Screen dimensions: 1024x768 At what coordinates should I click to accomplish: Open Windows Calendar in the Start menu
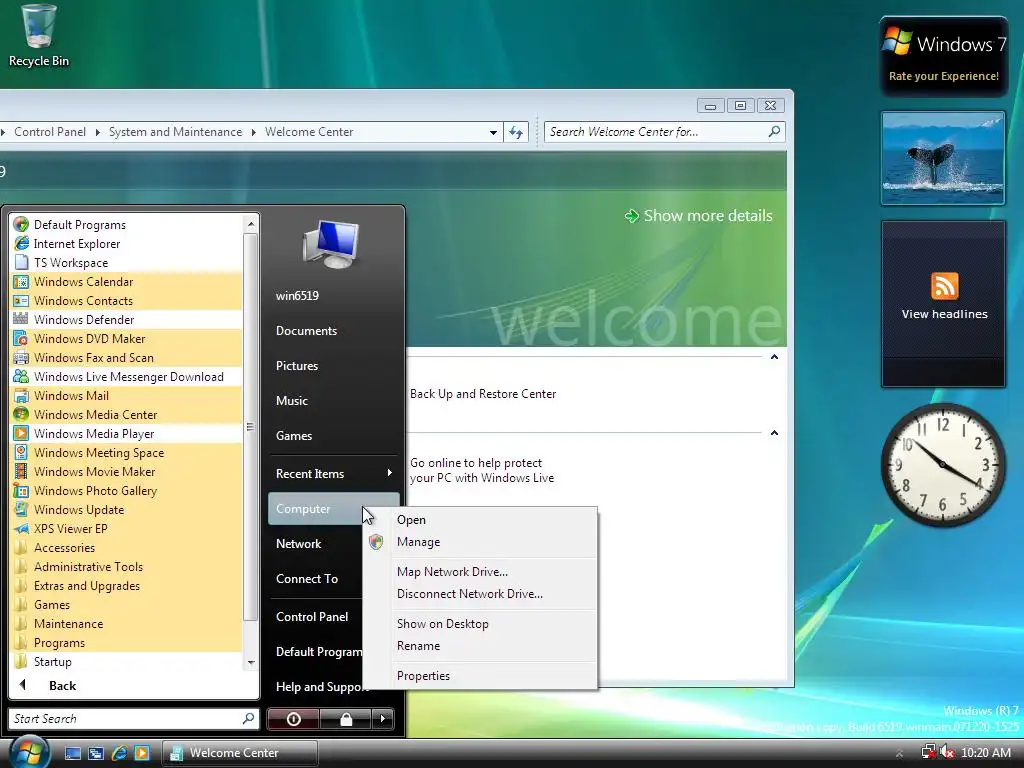(83, 281)
